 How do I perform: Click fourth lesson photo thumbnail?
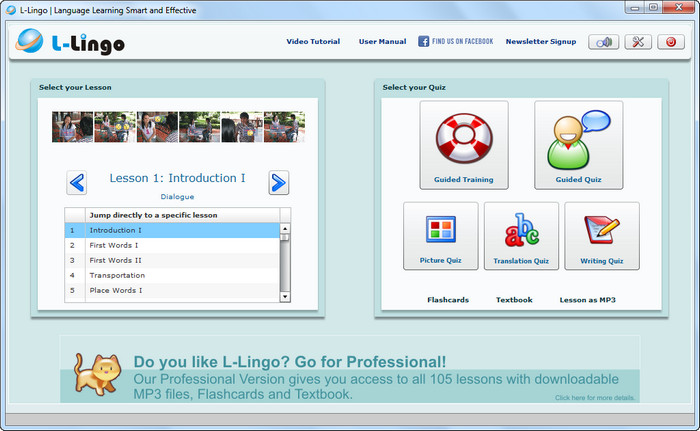[x=200, y=127]
